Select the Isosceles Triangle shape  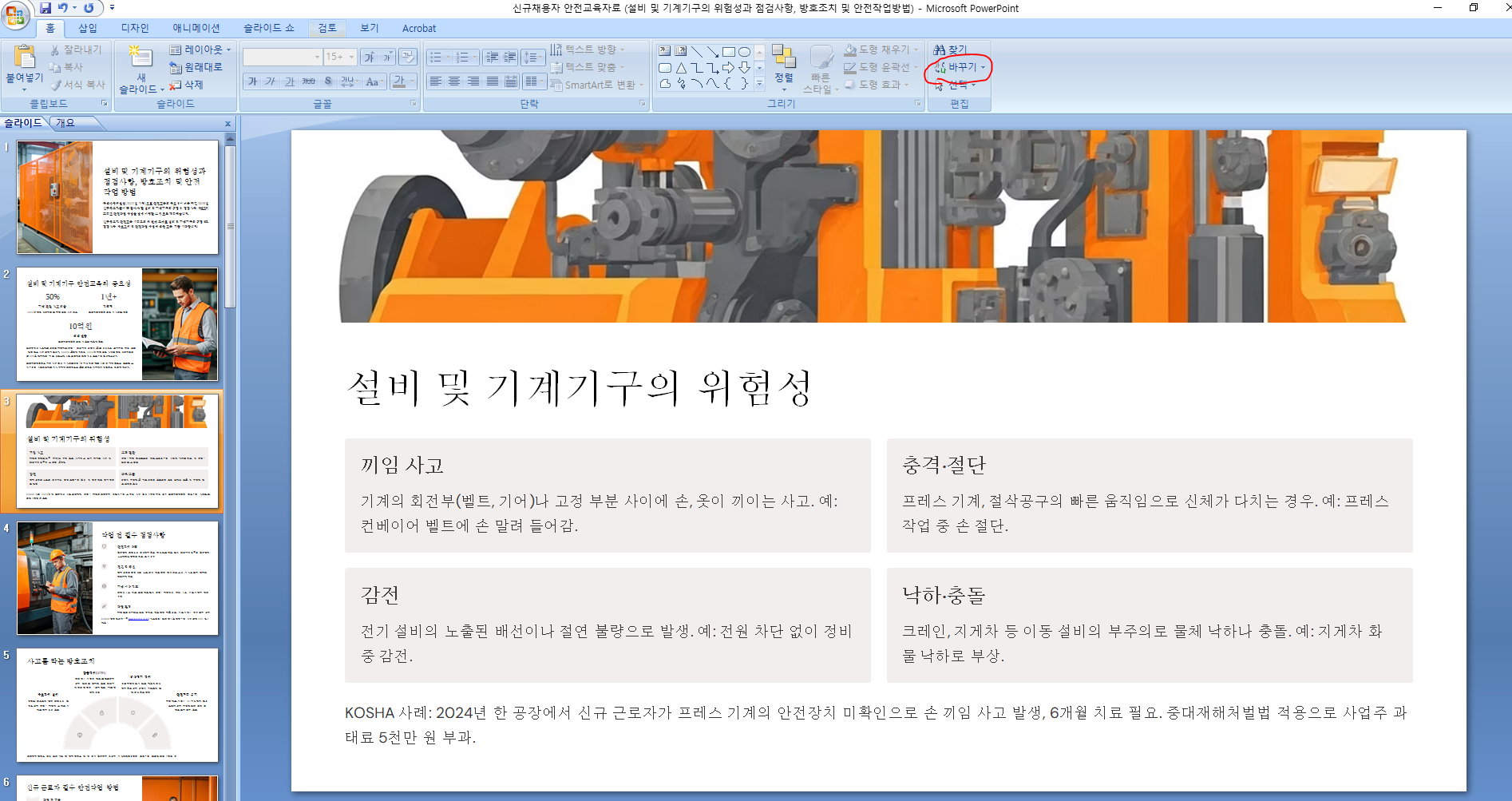pyautogui.click(x=681, y=67)
